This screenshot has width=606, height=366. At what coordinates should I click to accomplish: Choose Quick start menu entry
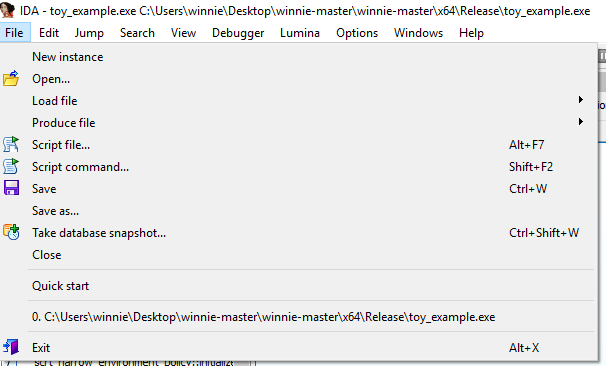coord(60,286)
